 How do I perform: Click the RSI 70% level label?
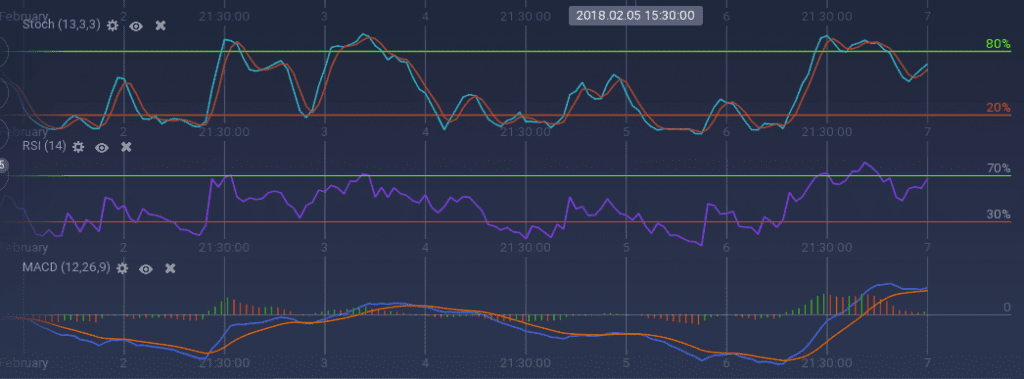tap(998, 169)
